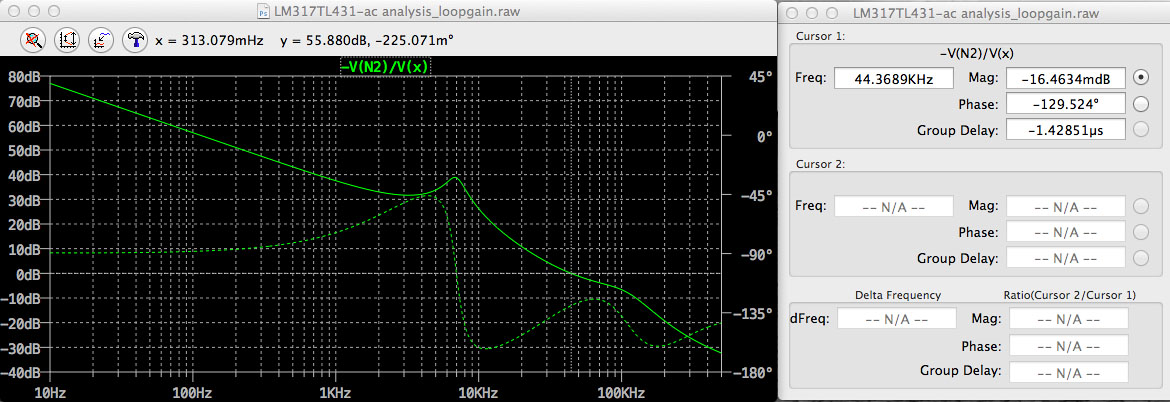
Task: Click the x = 313.079mHz readout
Action: (x=209, y=41)
